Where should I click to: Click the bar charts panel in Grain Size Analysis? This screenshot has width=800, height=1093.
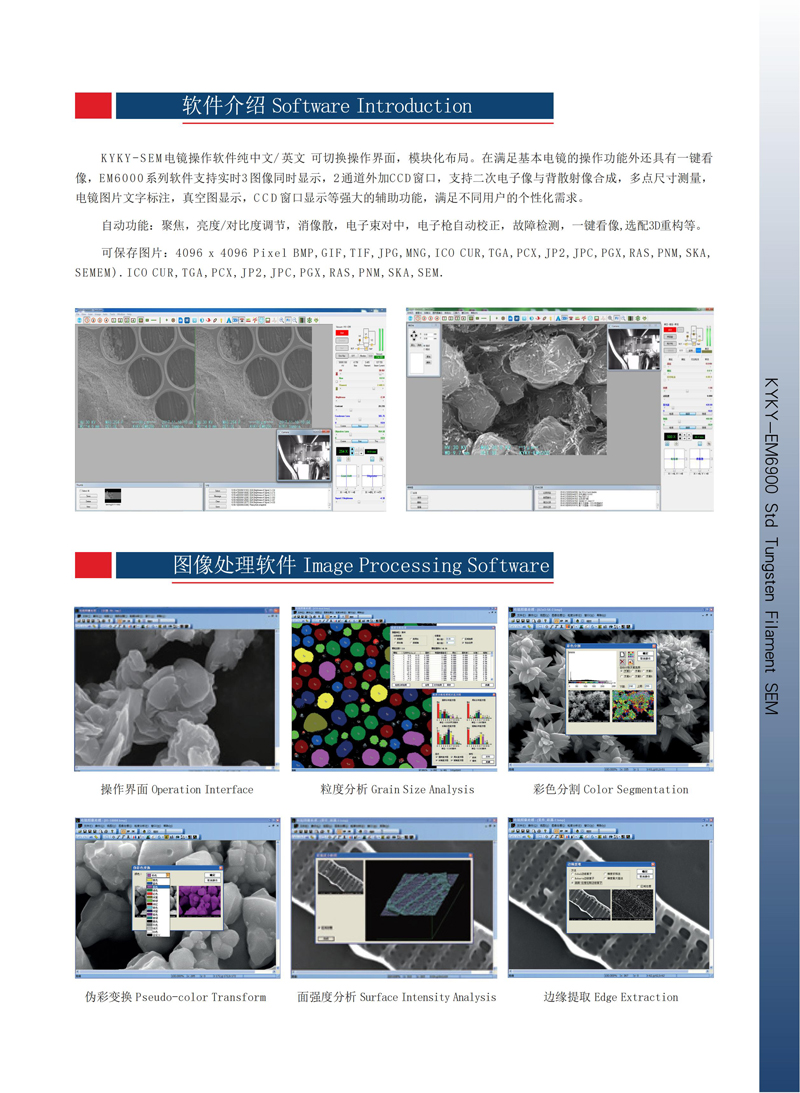[463, 729]
